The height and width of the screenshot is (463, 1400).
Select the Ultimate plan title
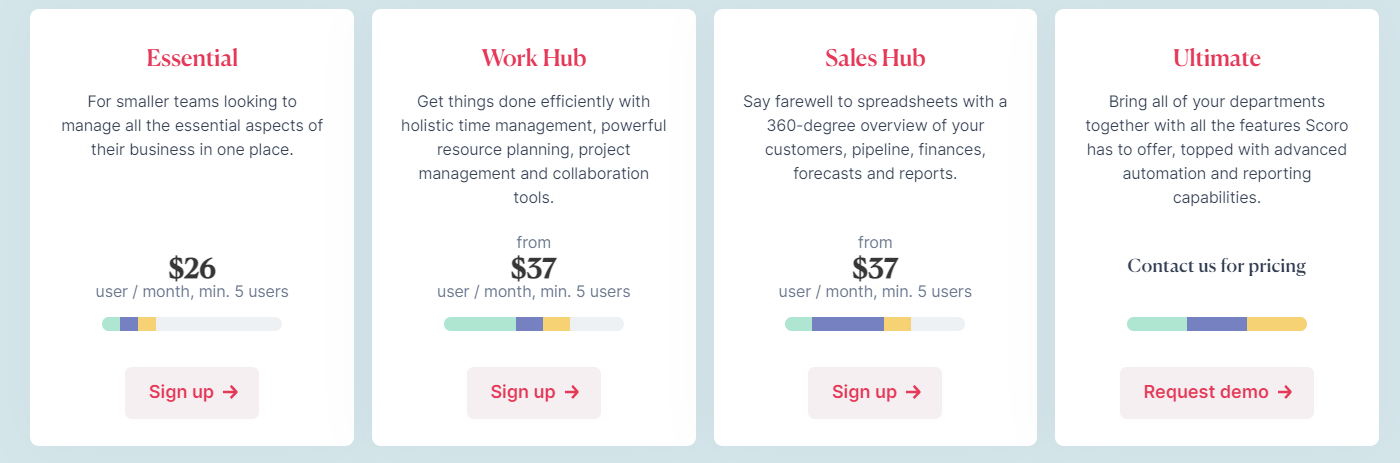(1217, 58)
